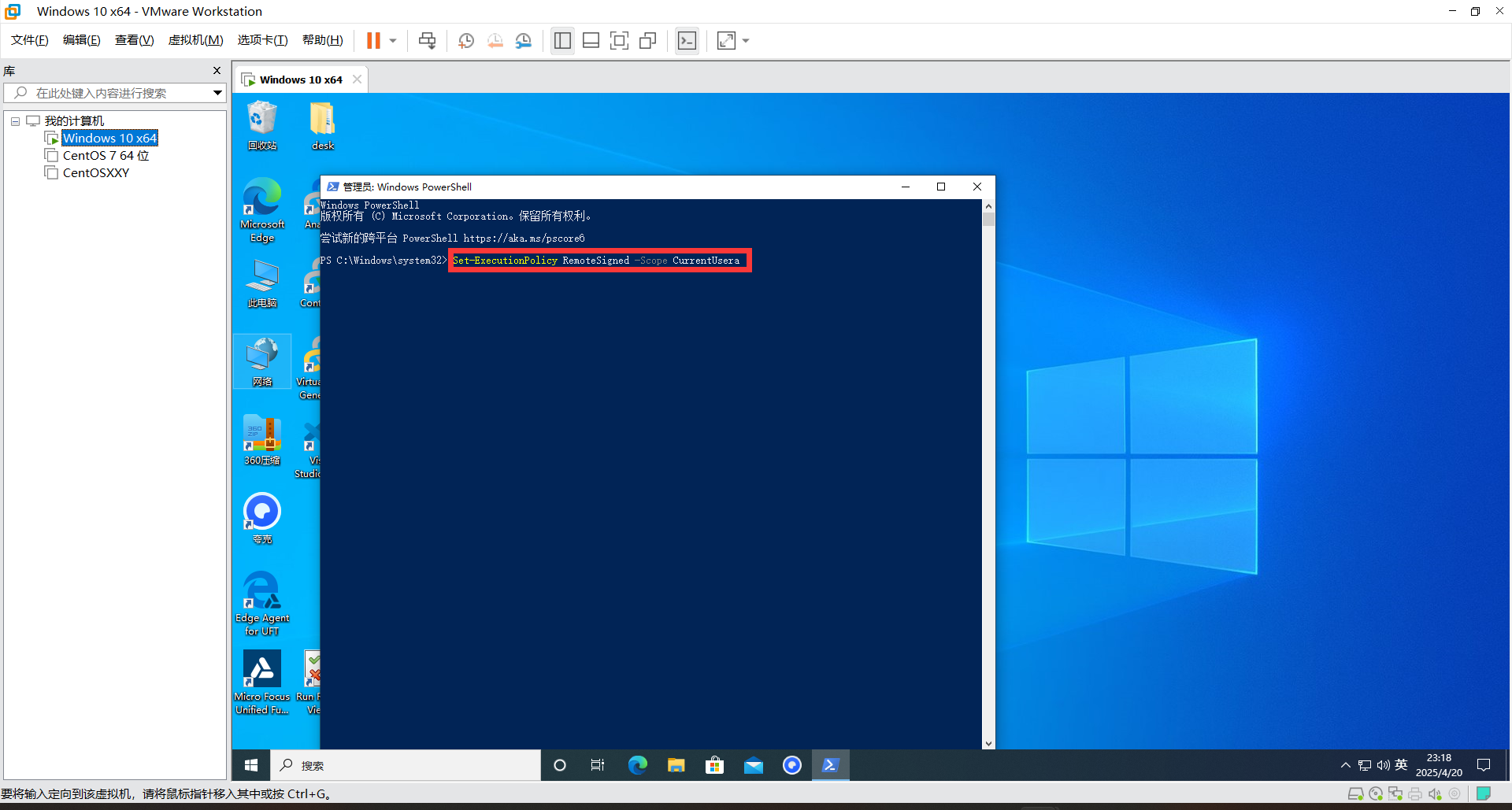Open Cortana from the taskbar
This screenshot has width=1512, height=810.
pyautogui.click(x=560, y=765)
